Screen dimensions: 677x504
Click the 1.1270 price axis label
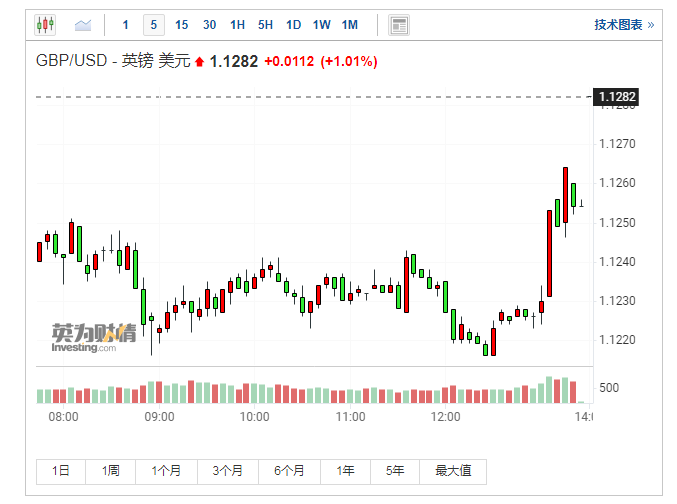click(617, 144)
